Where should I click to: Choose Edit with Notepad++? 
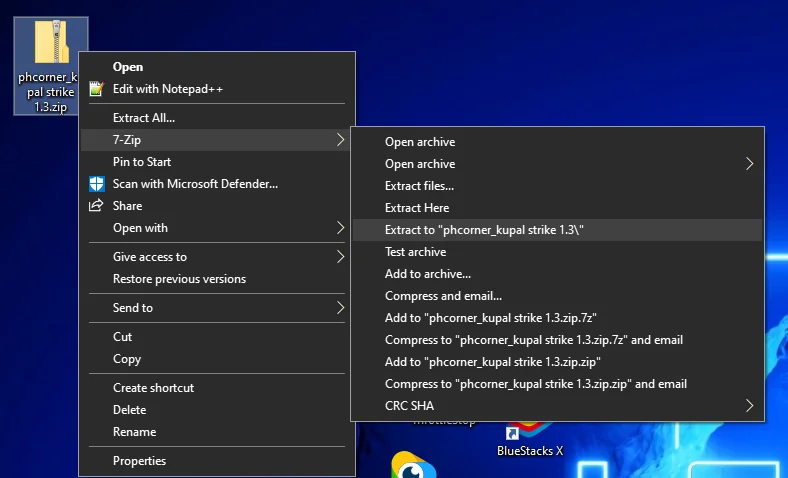[x=217, y=89]
